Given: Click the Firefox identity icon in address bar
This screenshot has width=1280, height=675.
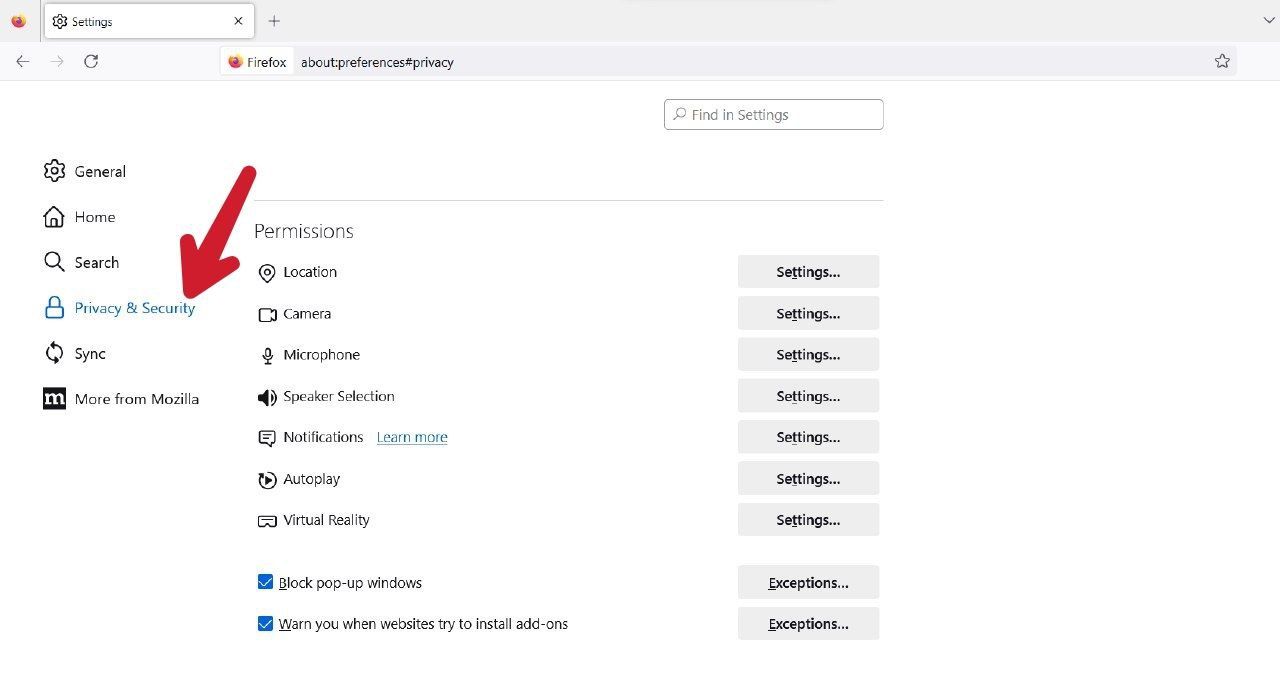Looking at the screenshot, I should [236, 62].
